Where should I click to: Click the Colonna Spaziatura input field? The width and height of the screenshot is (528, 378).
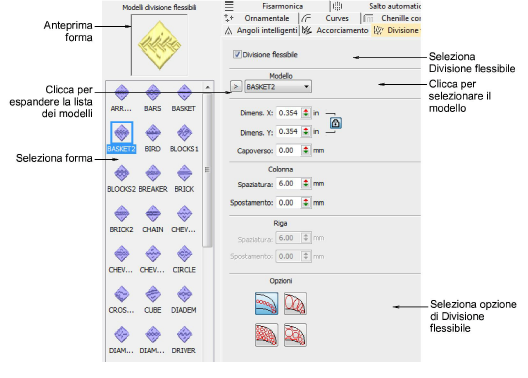point(288,183)
